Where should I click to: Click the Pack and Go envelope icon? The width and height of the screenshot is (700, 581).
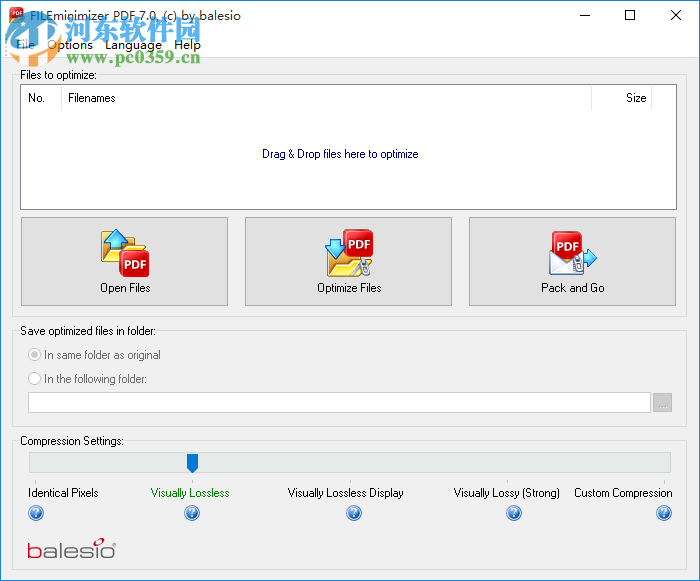click(573, 253)
